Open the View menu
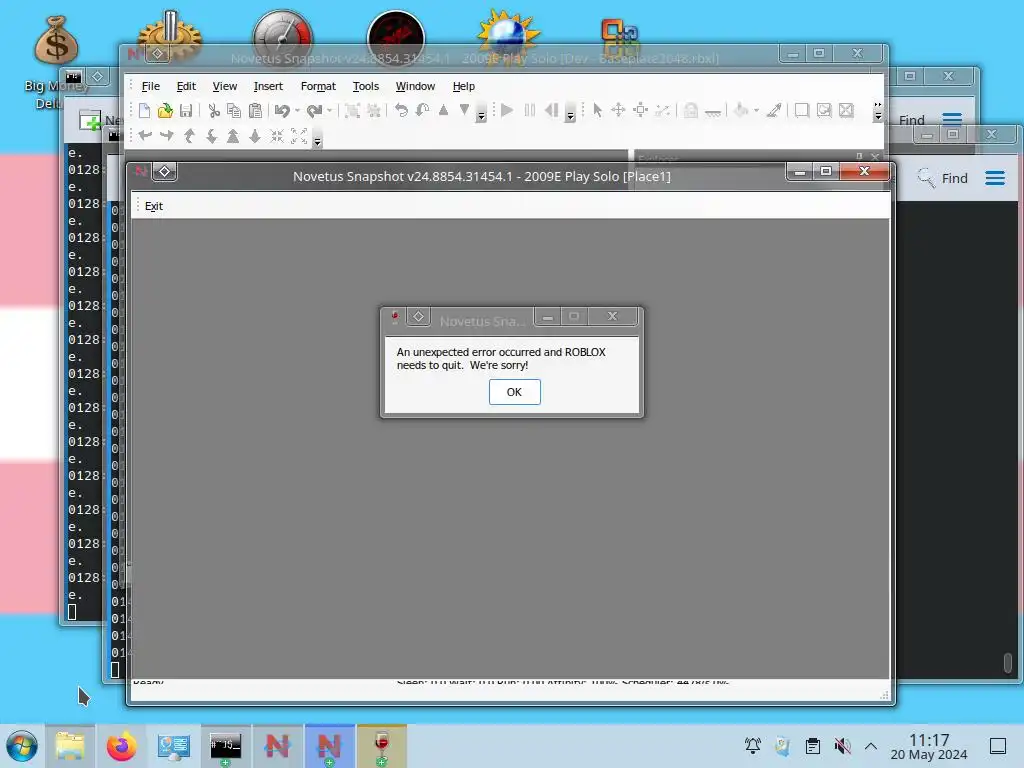The image size is (1024, 768). point(225,86)
